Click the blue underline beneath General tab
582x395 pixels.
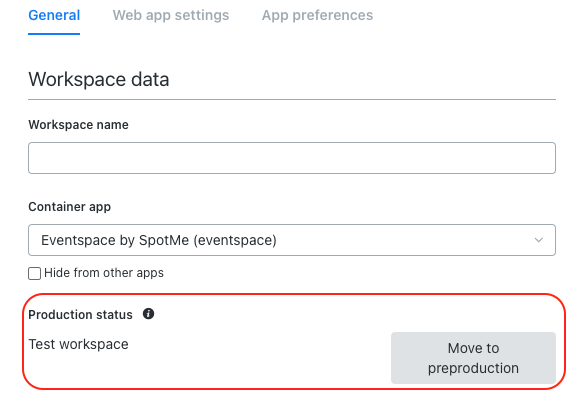click(x=54, y=34)
